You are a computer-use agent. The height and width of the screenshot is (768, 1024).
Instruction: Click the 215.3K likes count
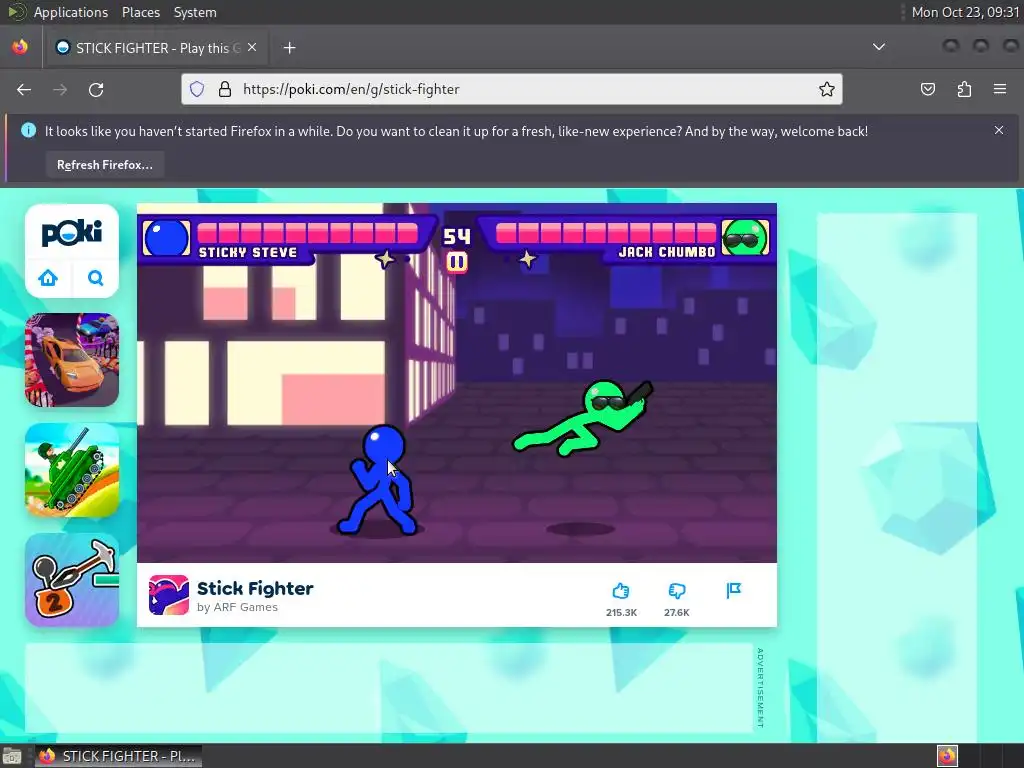[621, 613]
